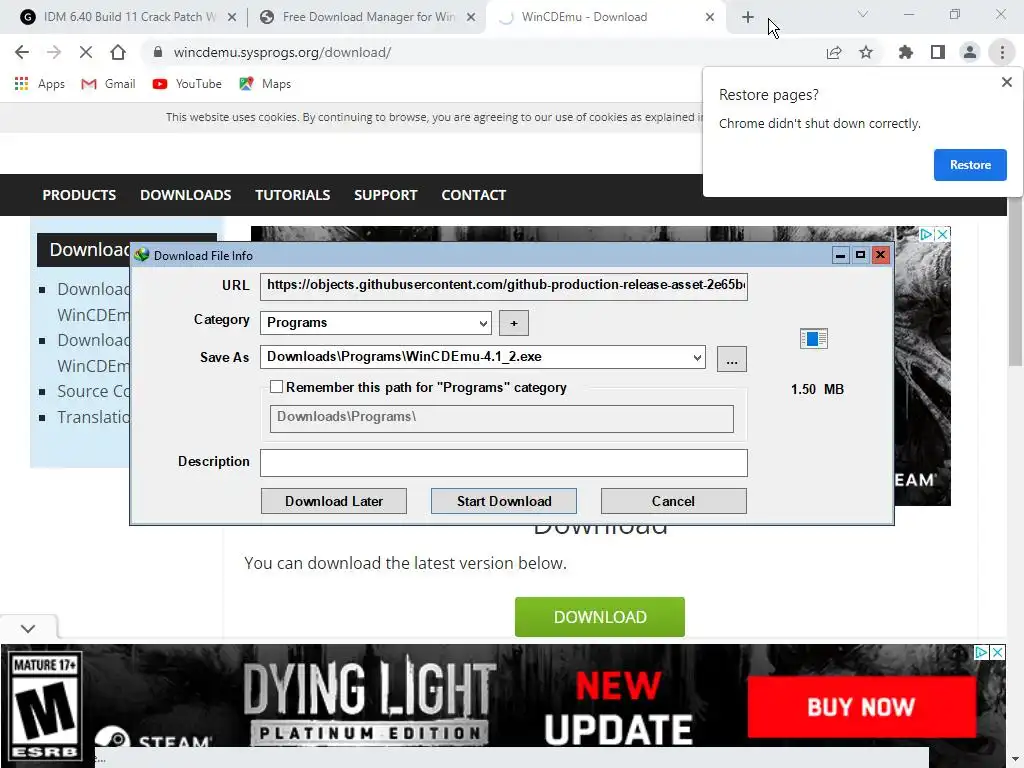This screenshot has height=768, width=1024.
Task: Click the address bar URL
Action: (282, 52)
